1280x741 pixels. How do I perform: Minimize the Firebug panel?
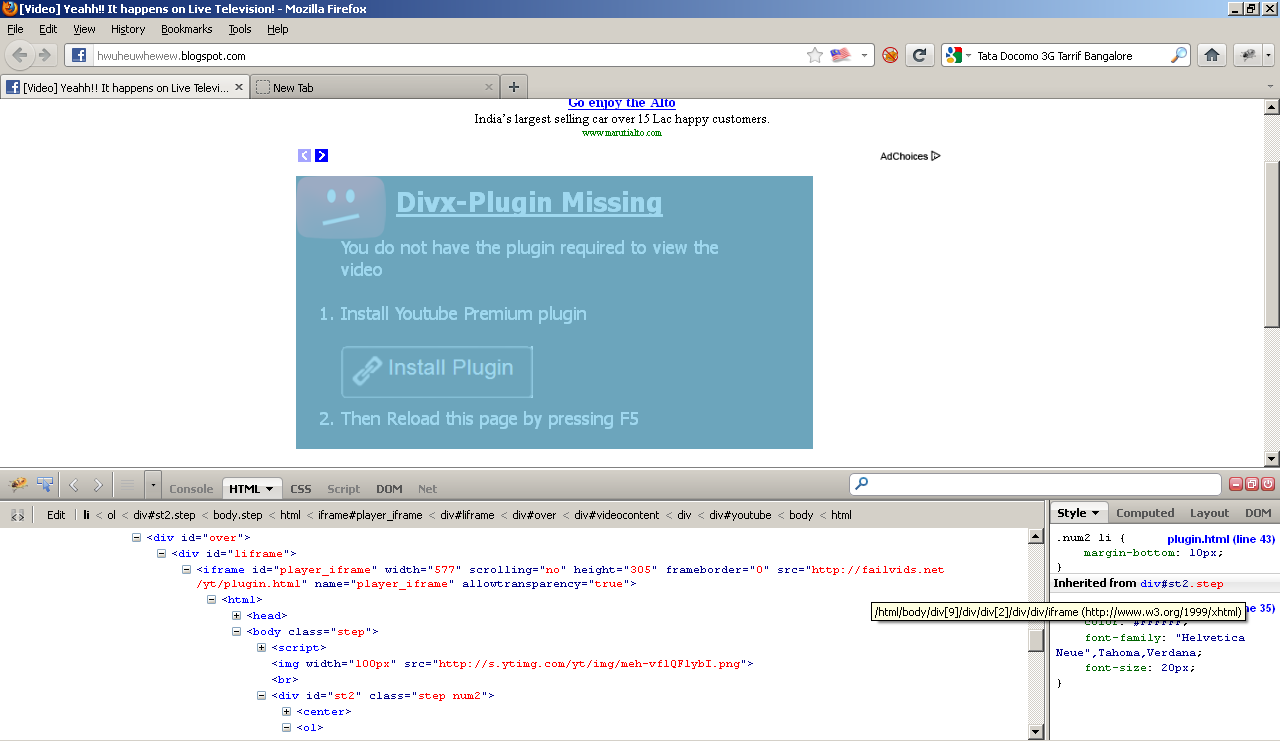pos(1236,484)
